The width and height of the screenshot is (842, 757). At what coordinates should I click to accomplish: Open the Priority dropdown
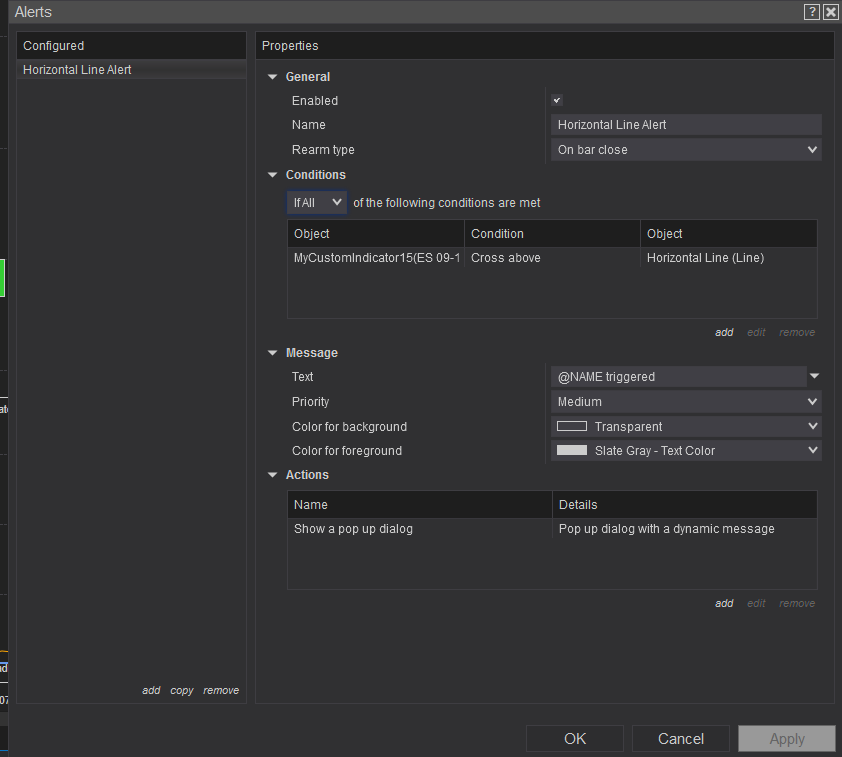(x=686, y=402)
